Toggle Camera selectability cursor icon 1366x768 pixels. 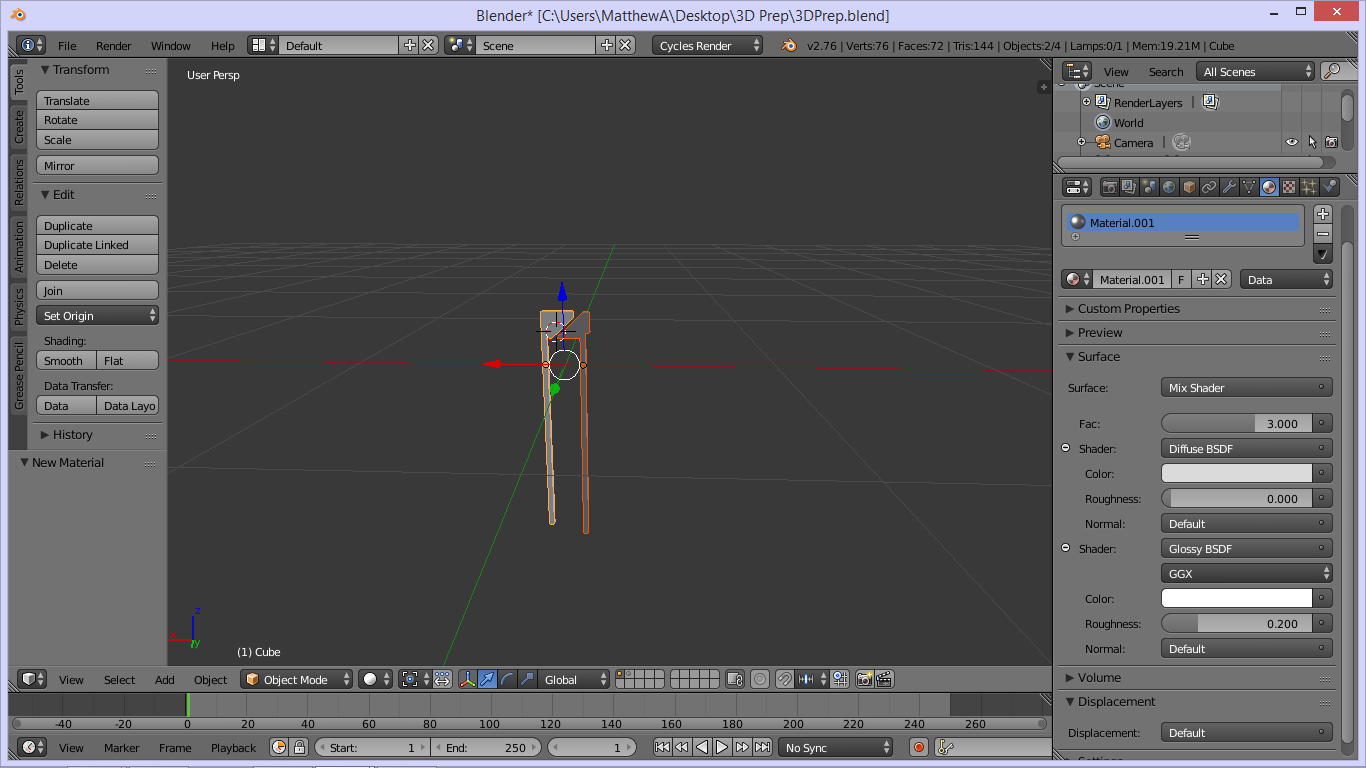[x=1312, y=142]
